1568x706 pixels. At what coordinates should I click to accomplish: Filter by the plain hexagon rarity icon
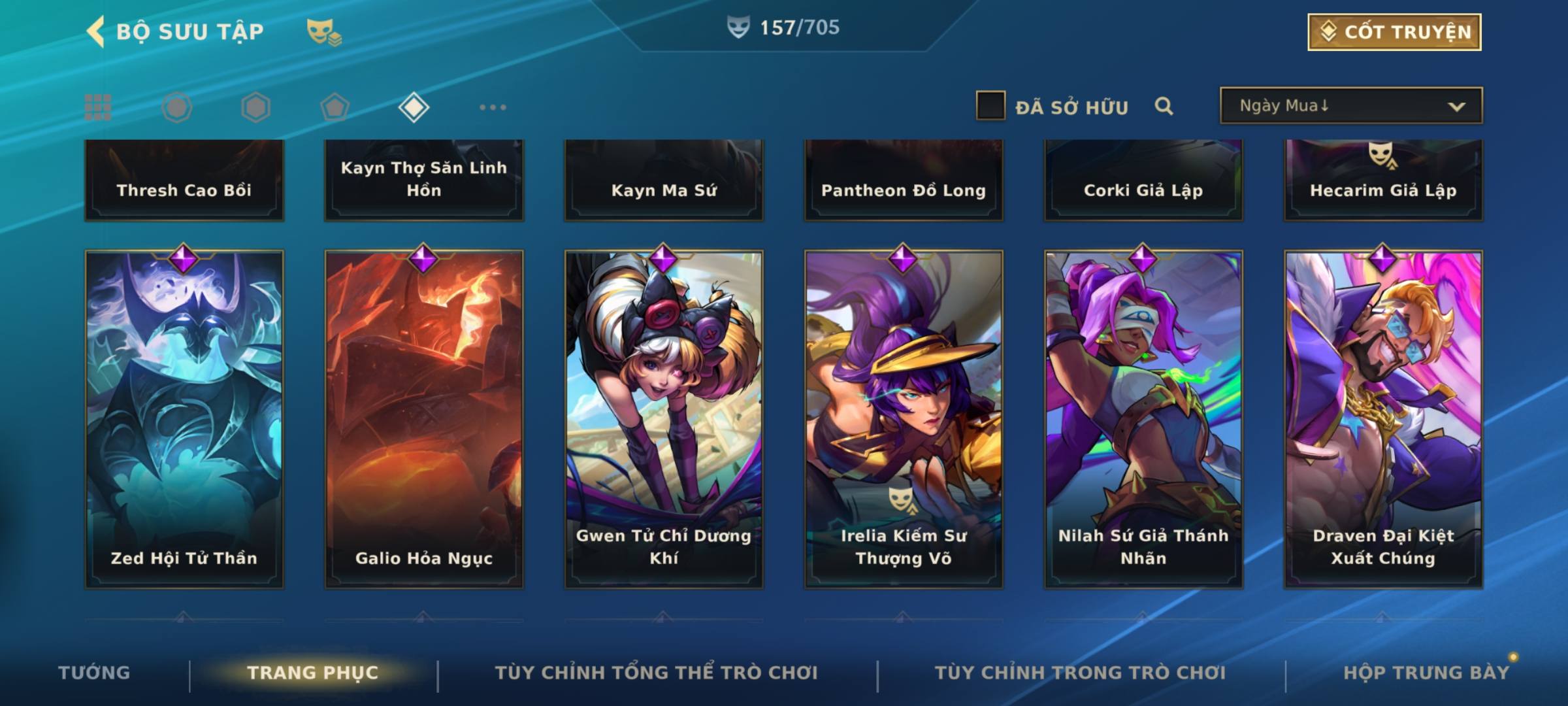pyautogui.click(x=255, y=107)
